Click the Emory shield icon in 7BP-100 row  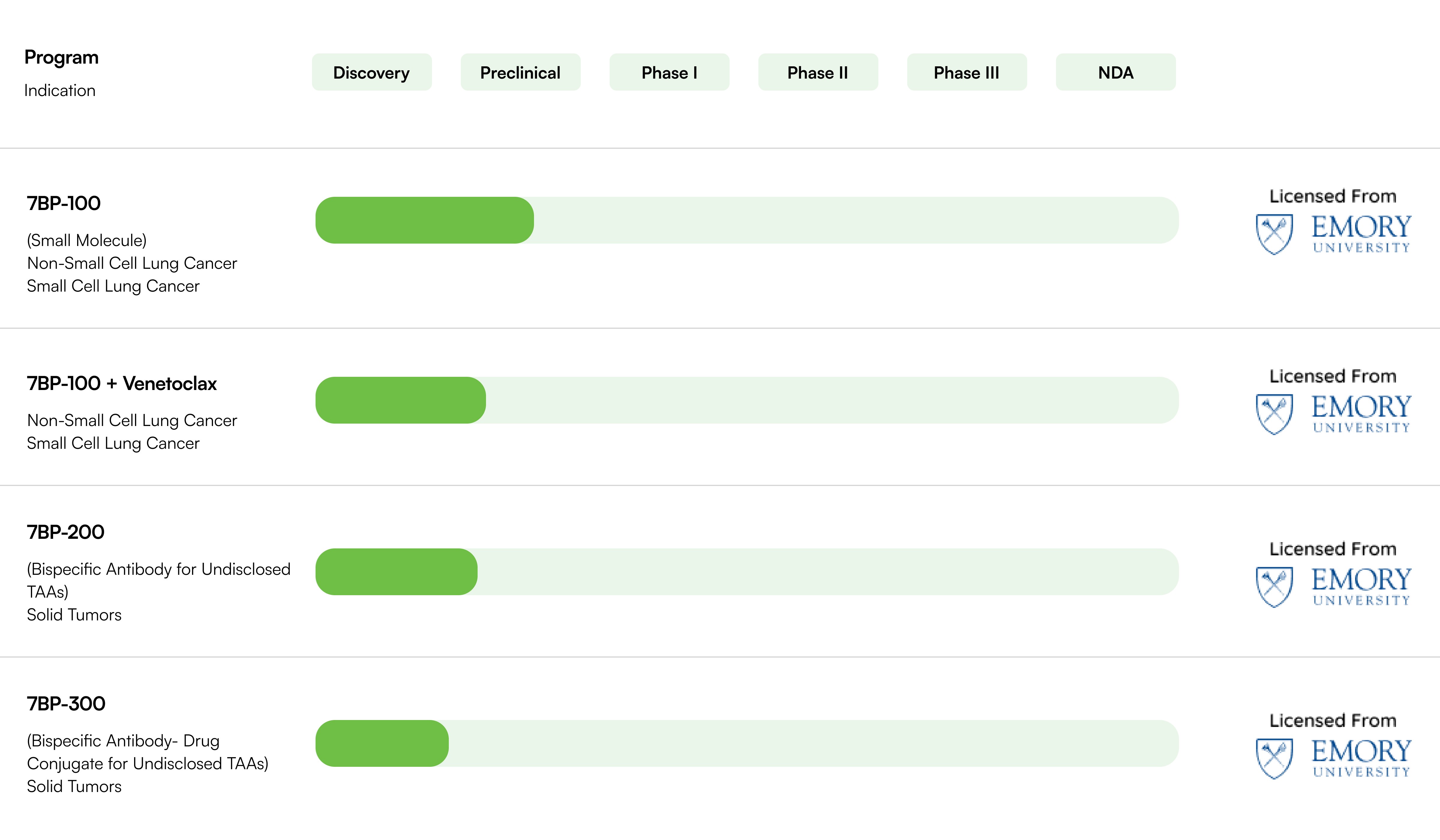pyautogui.click(x=1274, y=234)
